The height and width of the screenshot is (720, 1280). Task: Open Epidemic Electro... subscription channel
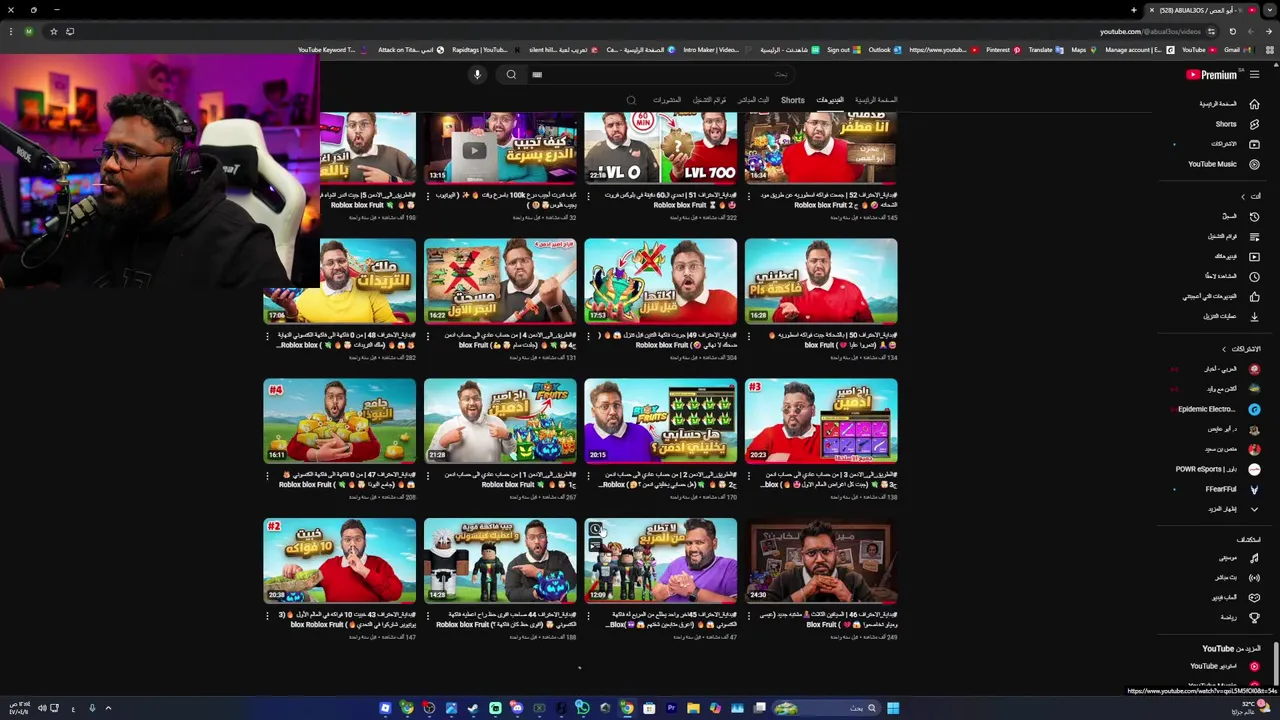pos(1218,409)
